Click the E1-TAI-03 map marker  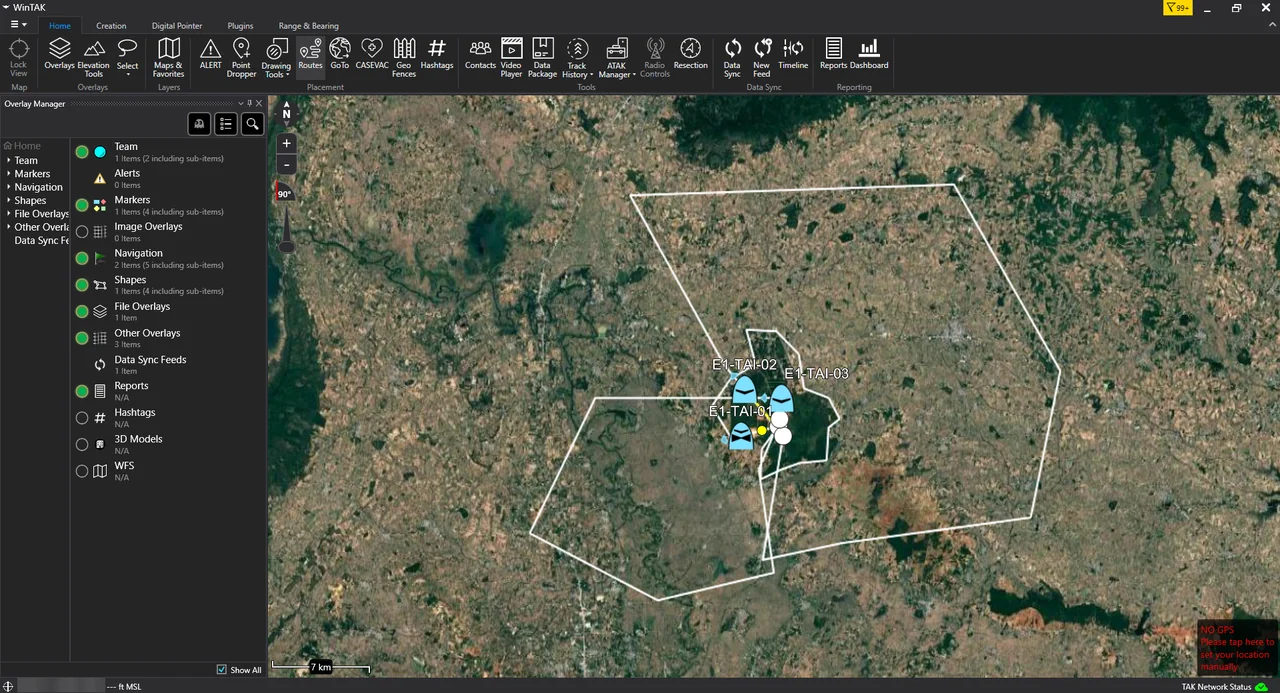tap(782, 398)
